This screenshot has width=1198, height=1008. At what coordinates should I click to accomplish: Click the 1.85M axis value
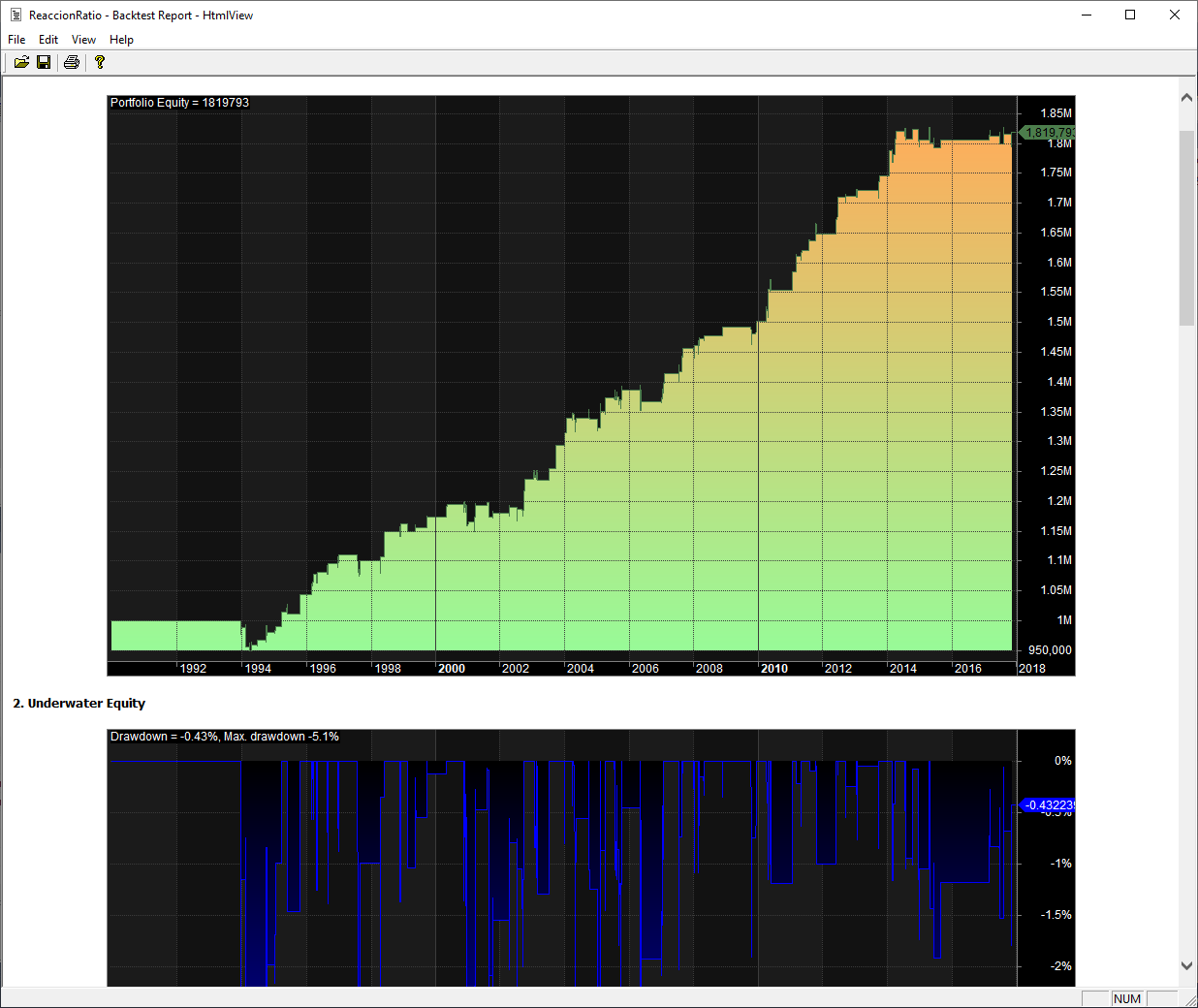click(x=1056, y=113)
